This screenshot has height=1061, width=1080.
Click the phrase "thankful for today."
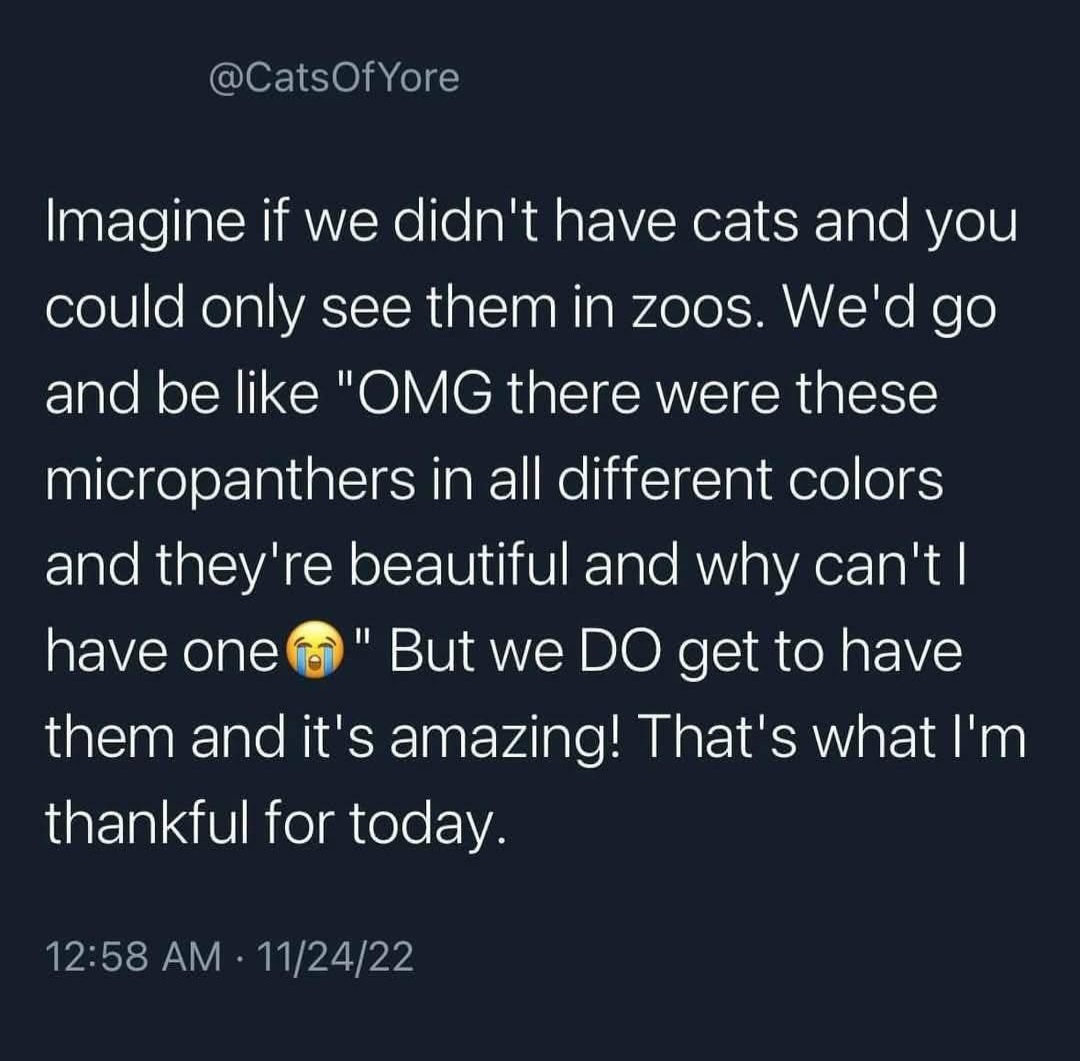click(x=270, y=826)
